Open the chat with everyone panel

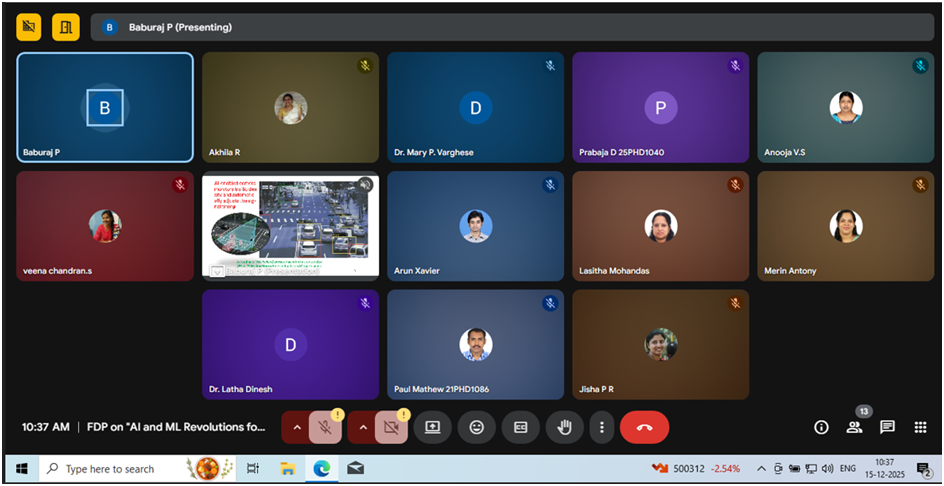tap(887, 427)
